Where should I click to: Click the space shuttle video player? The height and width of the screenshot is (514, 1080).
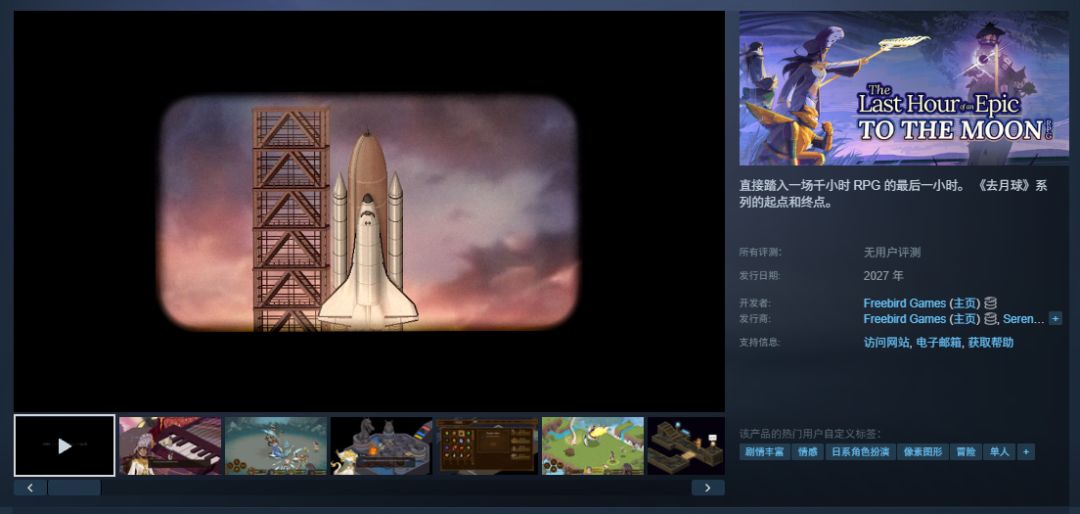pos(369,212)
